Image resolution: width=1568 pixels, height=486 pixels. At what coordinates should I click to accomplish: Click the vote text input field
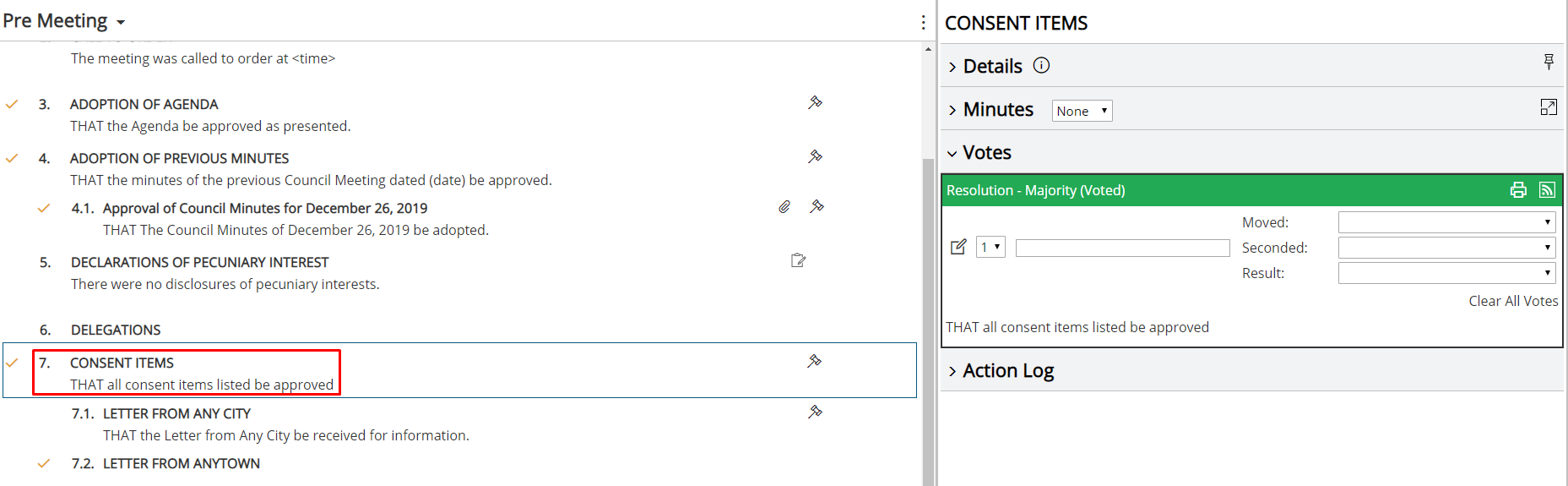click(1122, 248)
